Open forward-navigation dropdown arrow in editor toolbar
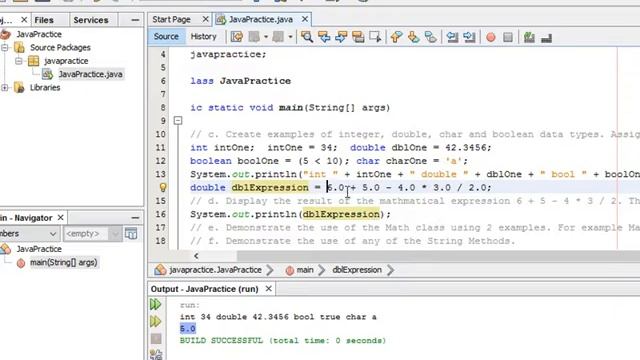Image resolution: width=640 pixels, height=360 pixels. coord(290,37)
